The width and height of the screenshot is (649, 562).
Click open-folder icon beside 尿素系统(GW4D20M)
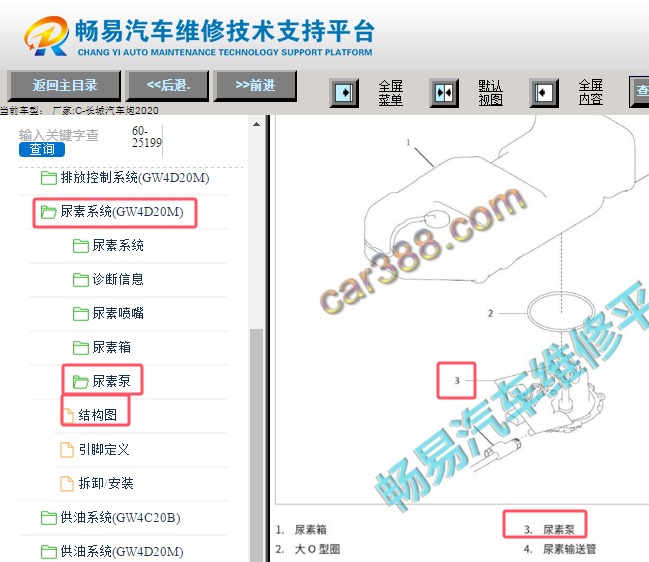click(49, 212)
